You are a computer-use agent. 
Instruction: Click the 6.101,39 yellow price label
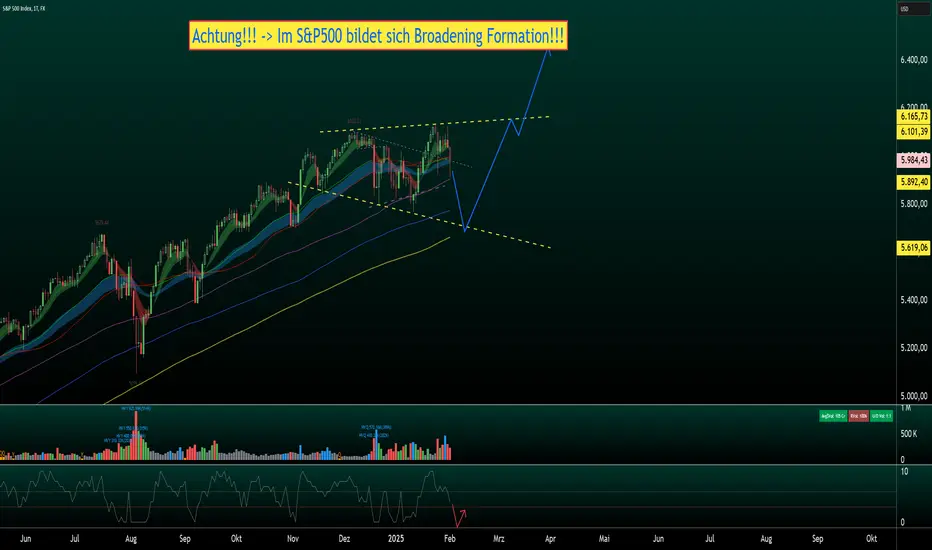pyautogui.click(x=913, y=131)
